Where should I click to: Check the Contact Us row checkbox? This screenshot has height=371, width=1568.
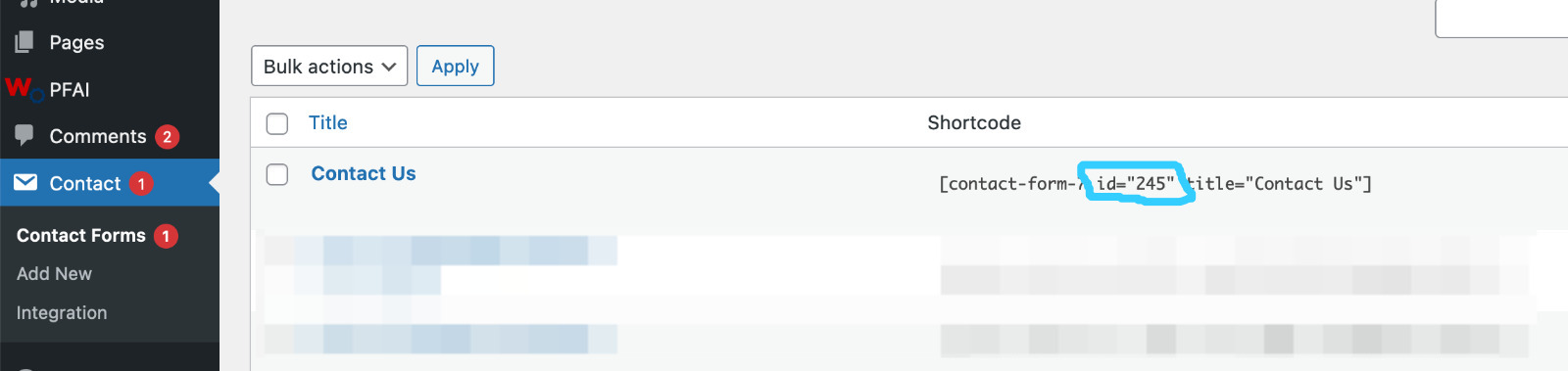(x=277, y=174)
